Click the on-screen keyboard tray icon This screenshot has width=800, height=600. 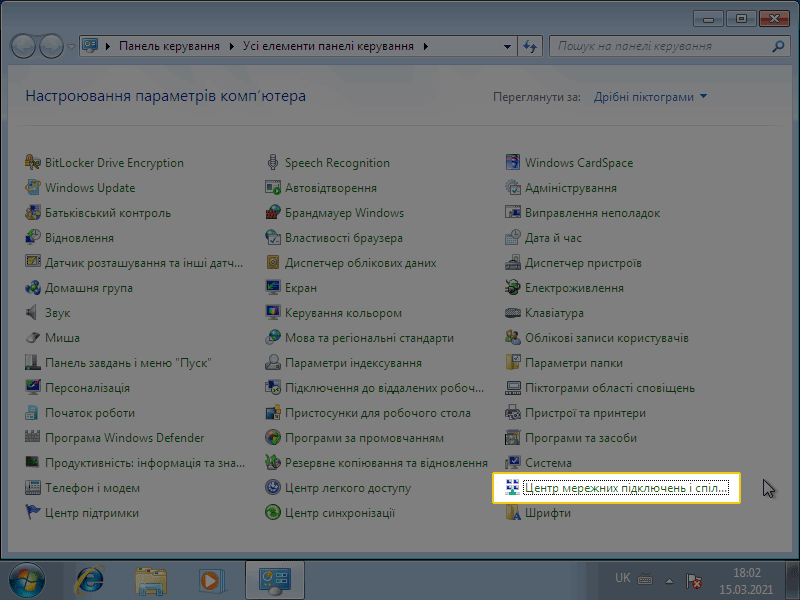click(x=645, y=580)
